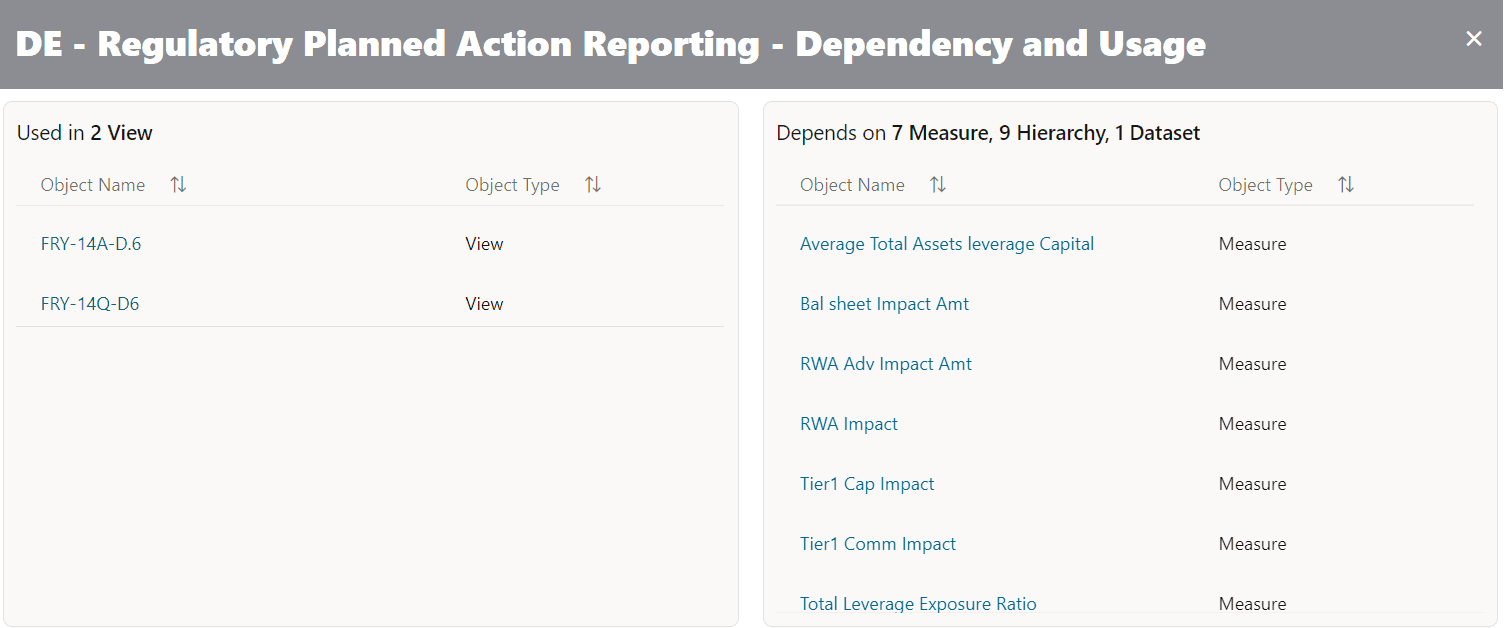1504x628 pixels.
Task: Open the FRY-14Q-D6 view
Action: click(x=90, y=304)
